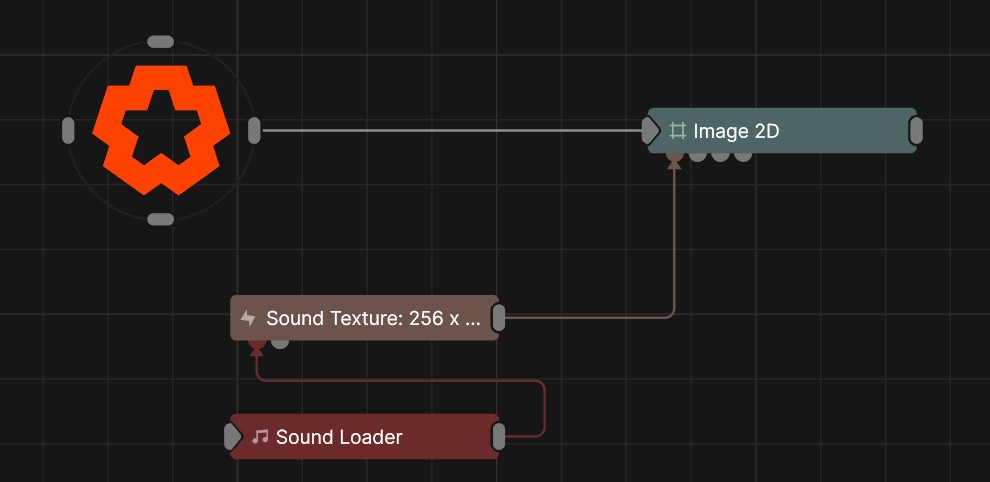Select the wire from root to Image 2D
The width and height of the screenshot is (990, 482).
pyautogui.click(x=450, y=130)
